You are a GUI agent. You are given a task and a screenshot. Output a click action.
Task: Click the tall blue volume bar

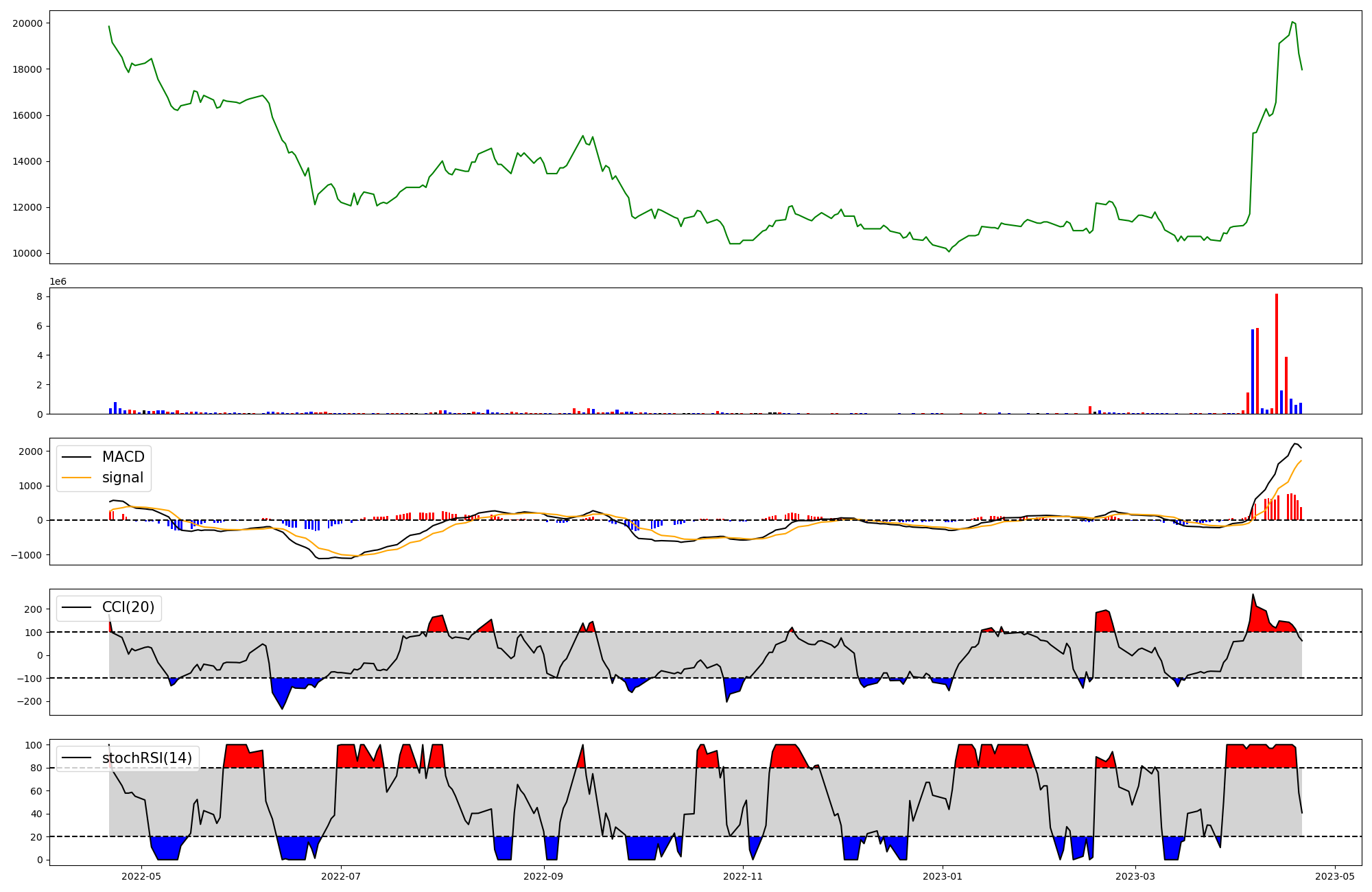click(1253, 371)
